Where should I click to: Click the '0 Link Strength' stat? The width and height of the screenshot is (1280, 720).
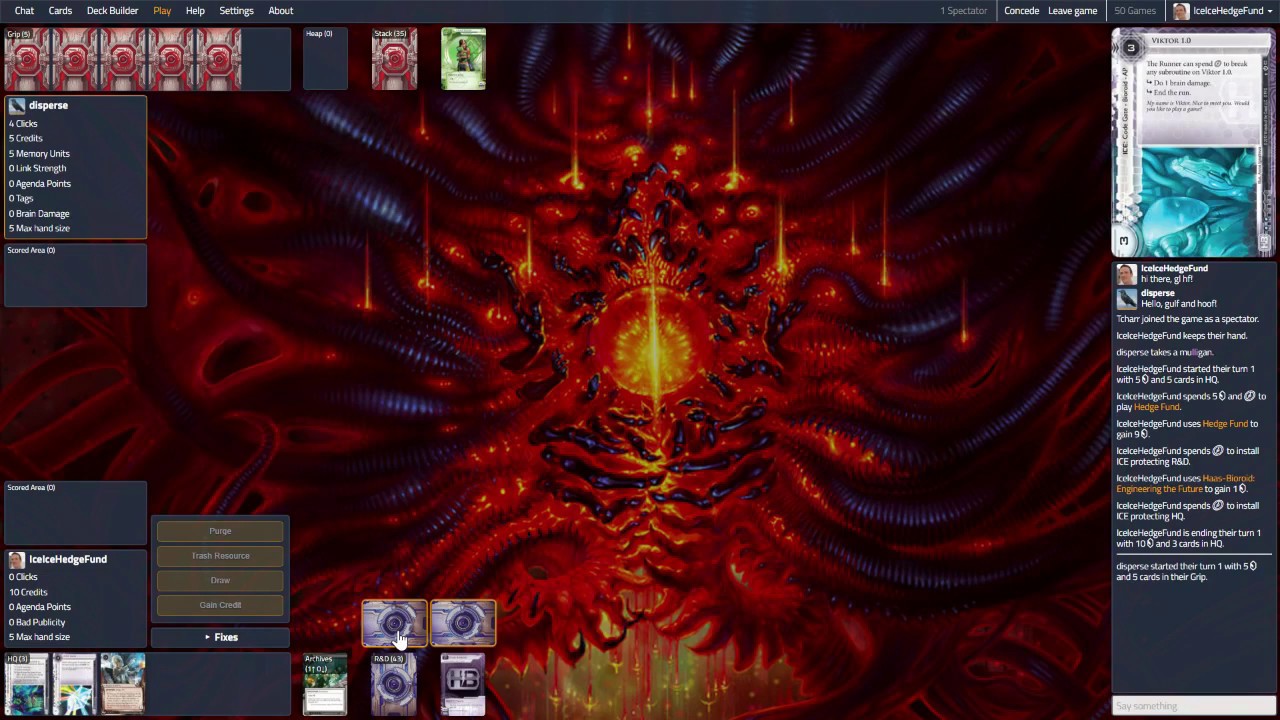tap(37, 169)
